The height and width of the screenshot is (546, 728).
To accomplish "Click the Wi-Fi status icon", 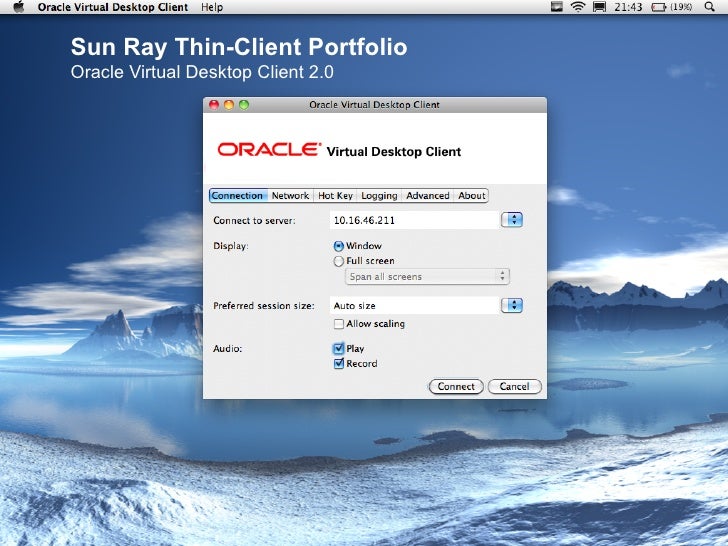I will point(578,7).
